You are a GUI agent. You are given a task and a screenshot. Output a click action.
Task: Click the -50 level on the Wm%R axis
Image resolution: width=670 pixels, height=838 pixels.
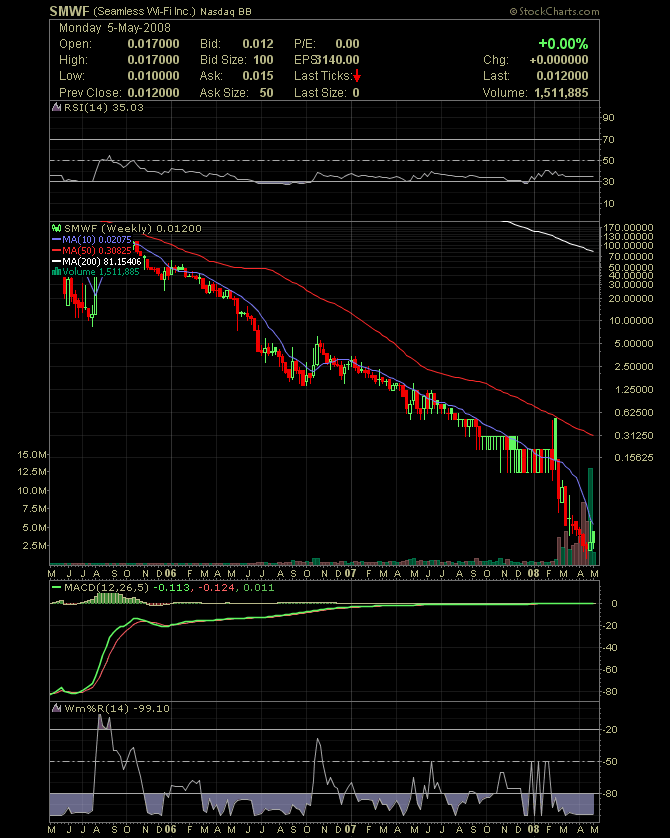(x=611, y=762)
